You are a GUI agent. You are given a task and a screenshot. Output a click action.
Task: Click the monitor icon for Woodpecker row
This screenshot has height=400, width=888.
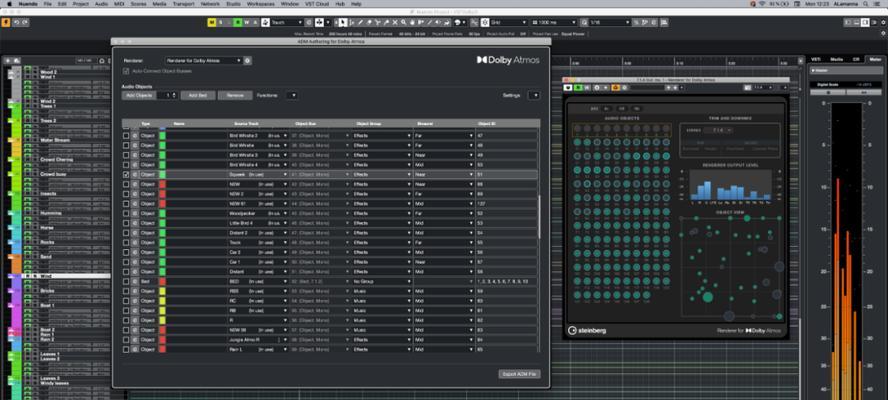(135, 214)
